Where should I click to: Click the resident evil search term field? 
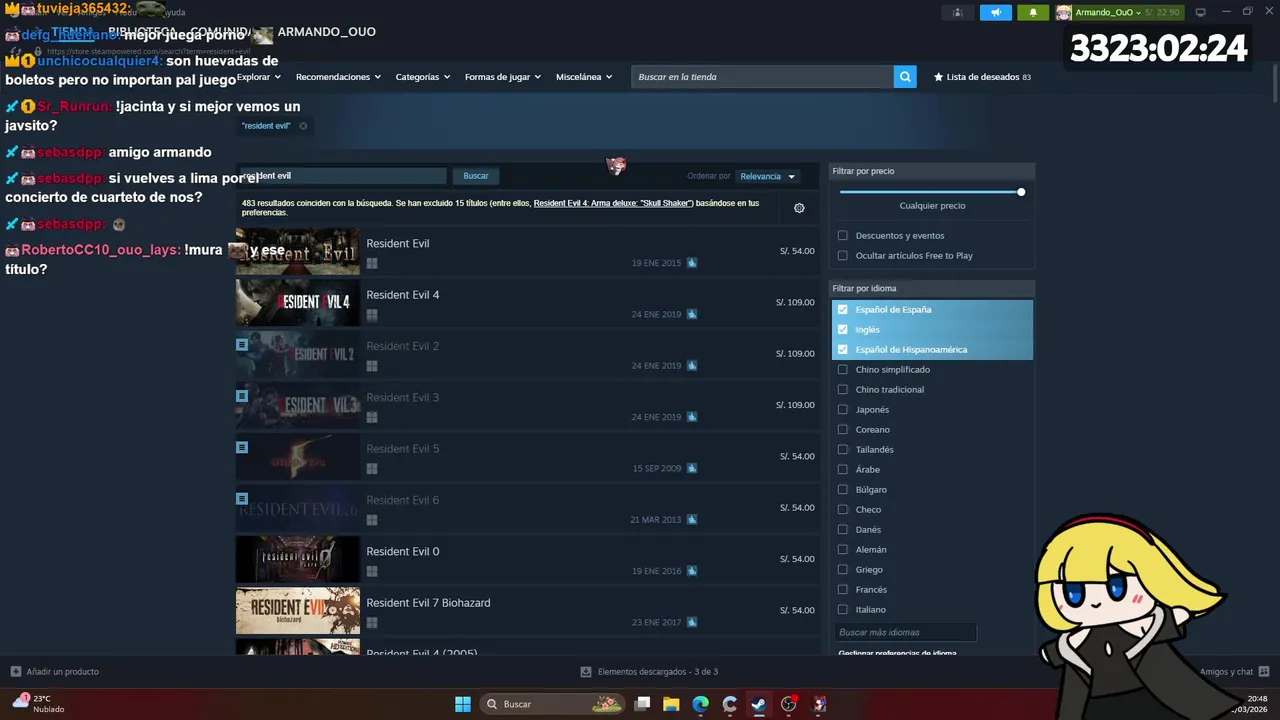coord(342,176)
